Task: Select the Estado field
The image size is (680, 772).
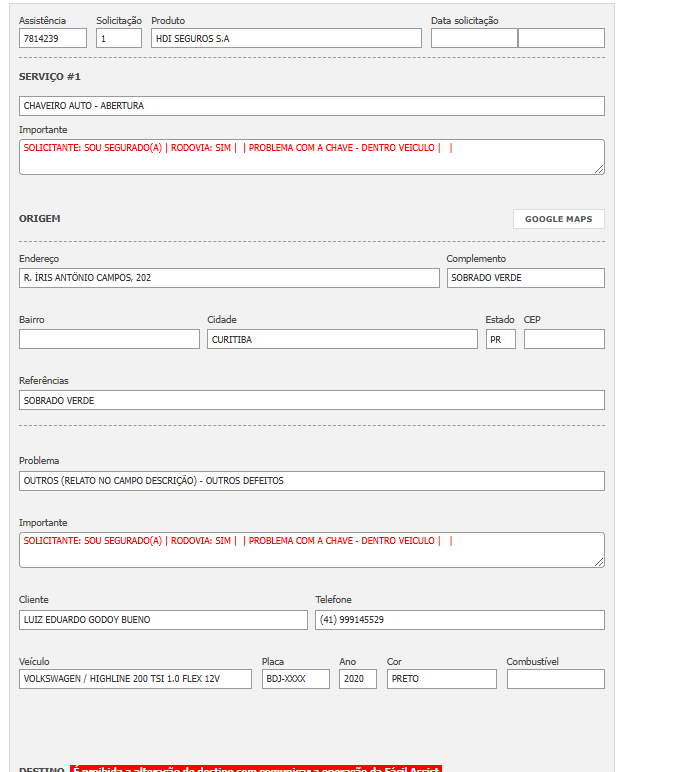Action: (500, 339)
